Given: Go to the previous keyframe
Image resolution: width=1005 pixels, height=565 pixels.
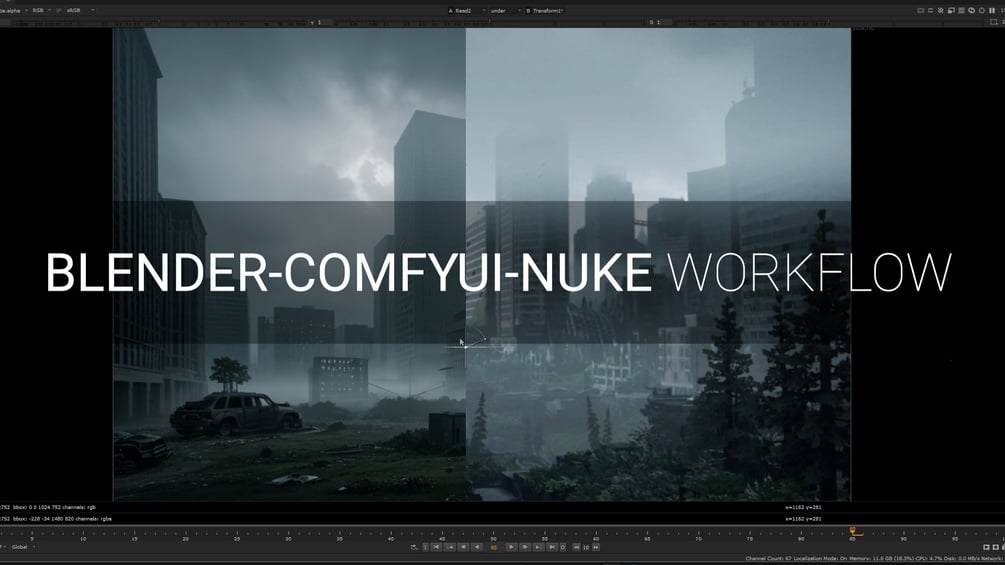Looking at the screenshot, I should tap(450, 547).
